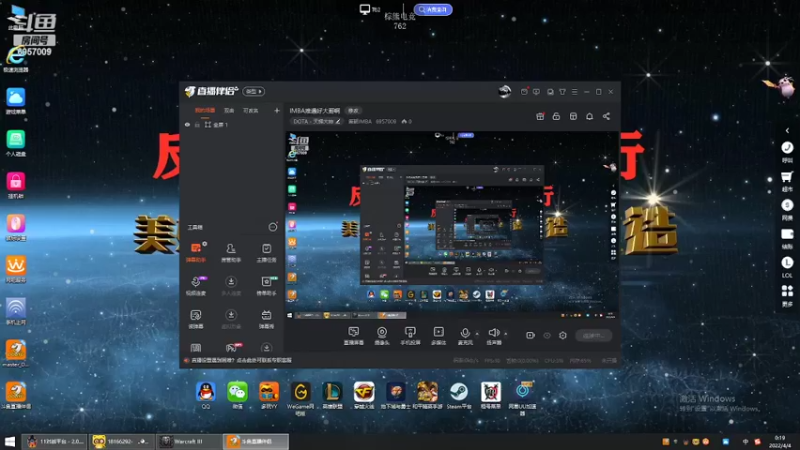This screenshot has width=800, height=450.
Task: Select the active orange scene tab
Action: (205, 110)
